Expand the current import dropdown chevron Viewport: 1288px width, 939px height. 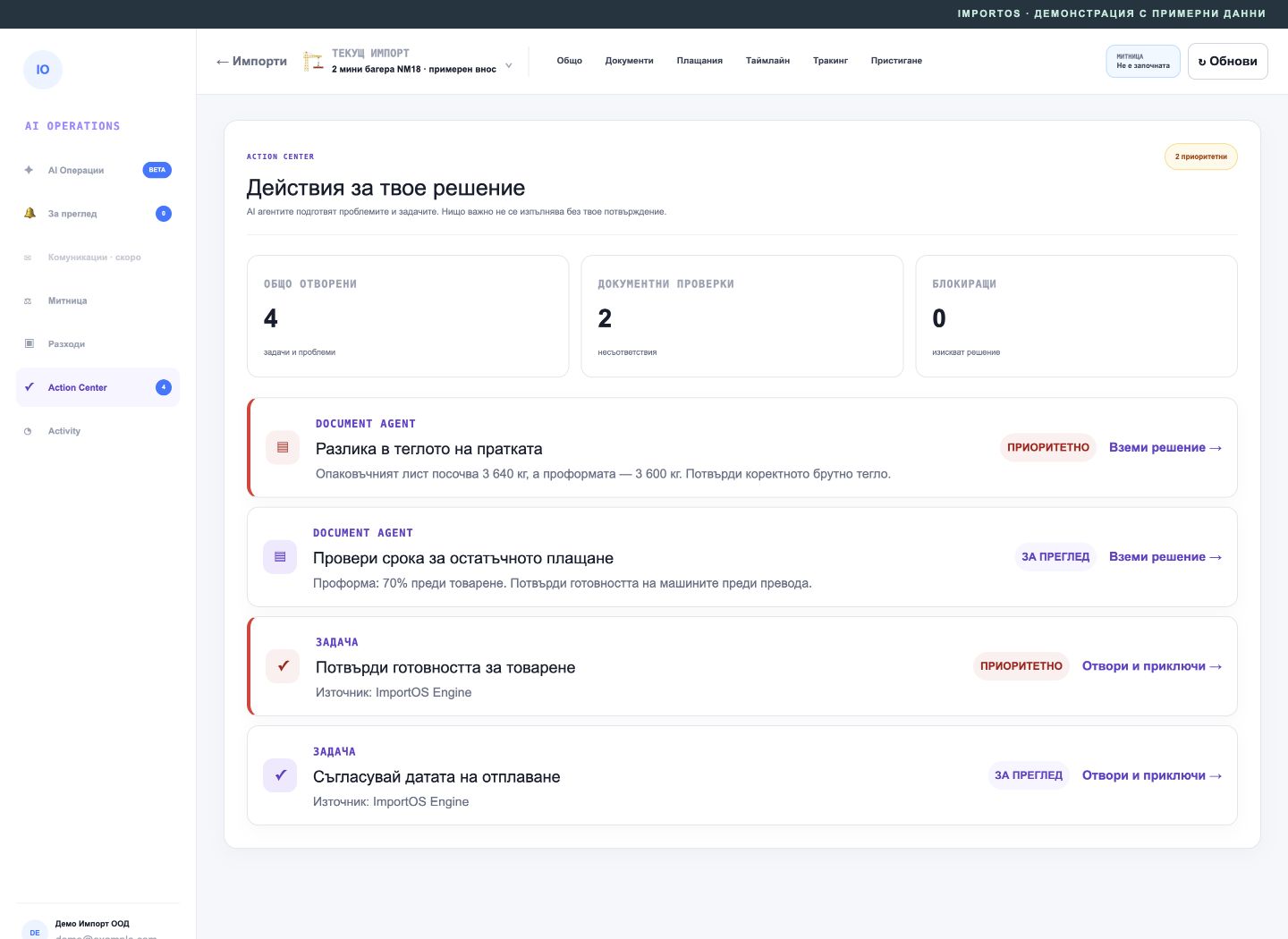[x=509, y=65]
